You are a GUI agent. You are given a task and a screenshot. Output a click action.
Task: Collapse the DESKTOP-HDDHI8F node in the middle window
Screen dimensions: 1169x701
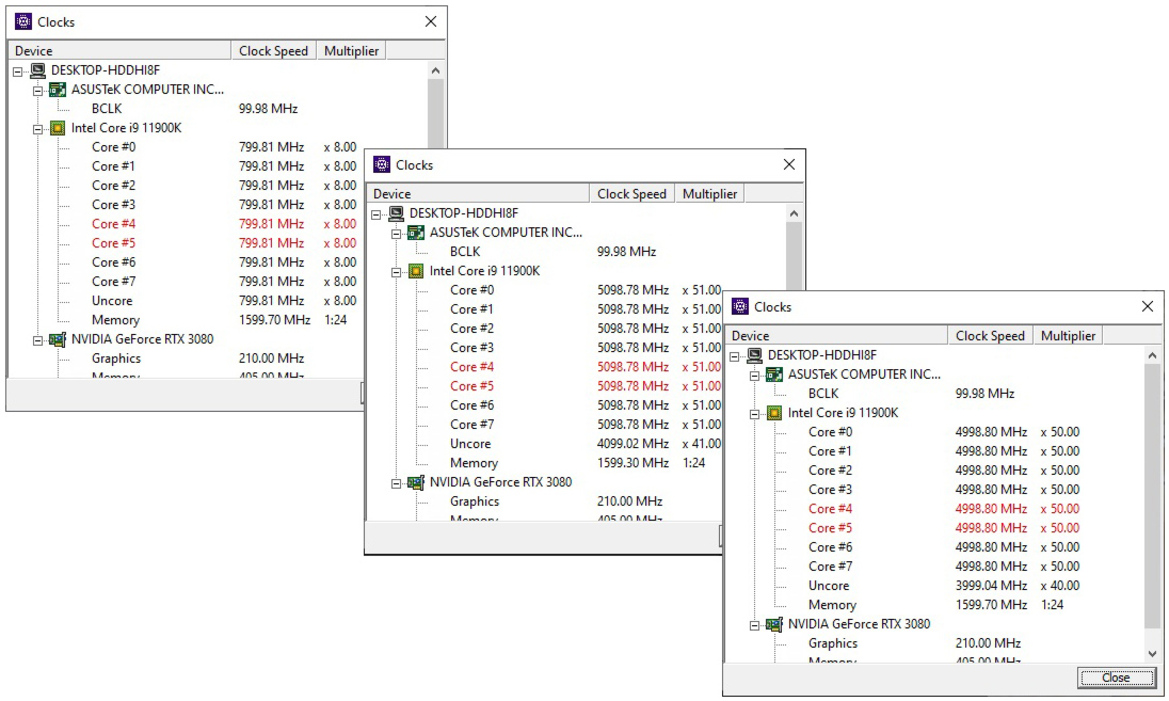(376, 215)
